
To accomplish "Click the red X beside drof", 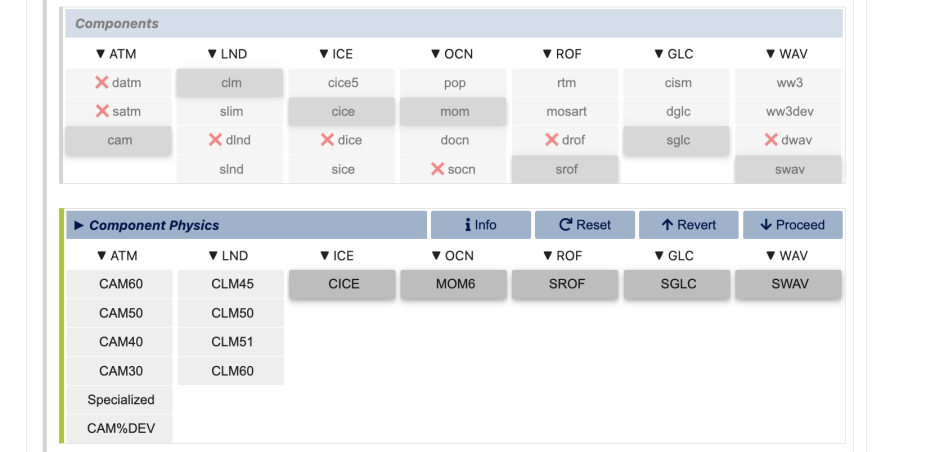I will pyautogui.click(x=551, y=141).
